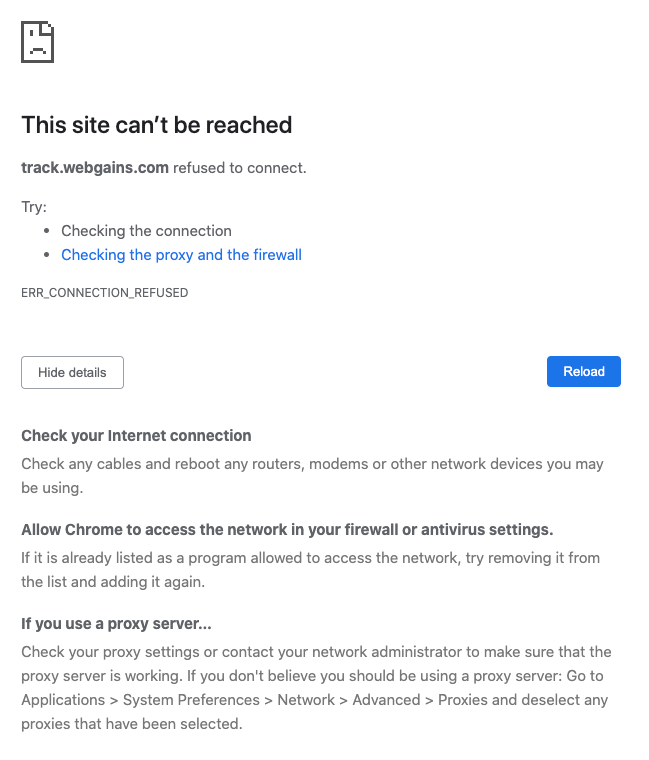Open Checking the proxy and the firewall link
Screen dimensions: 649x760
click(181, 254)
